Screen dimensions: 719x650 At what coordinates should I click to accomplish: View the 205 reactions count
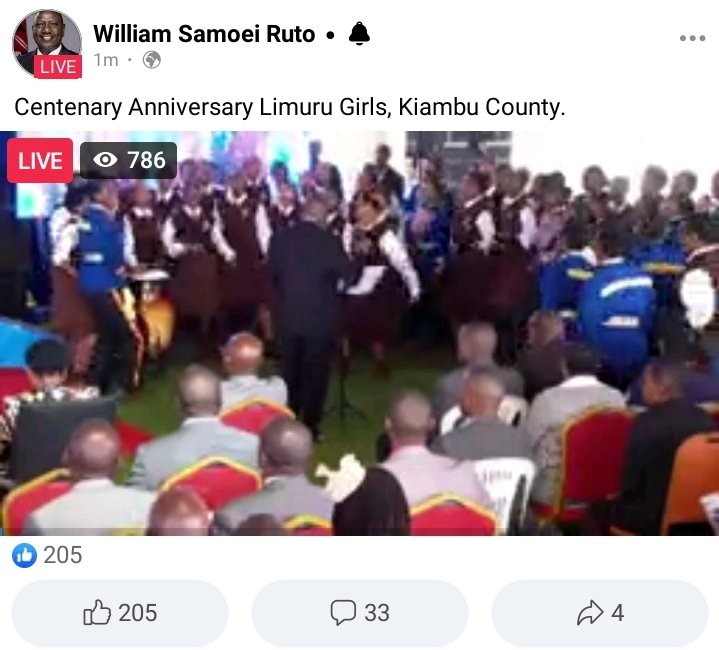click(x=63, y=555)
